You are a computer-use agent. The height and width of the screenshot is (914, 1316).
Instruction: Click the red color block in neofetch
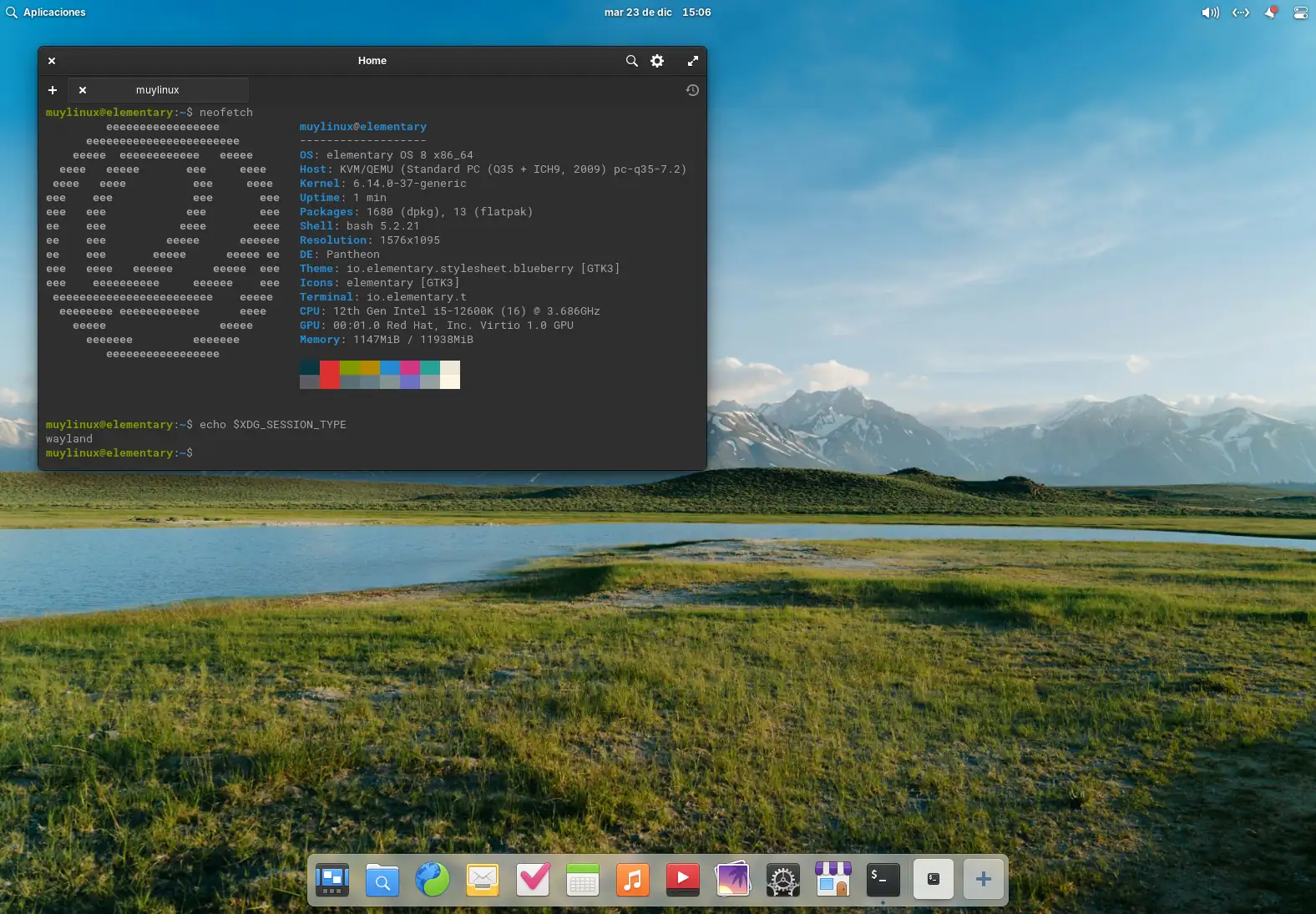(330, 375)
